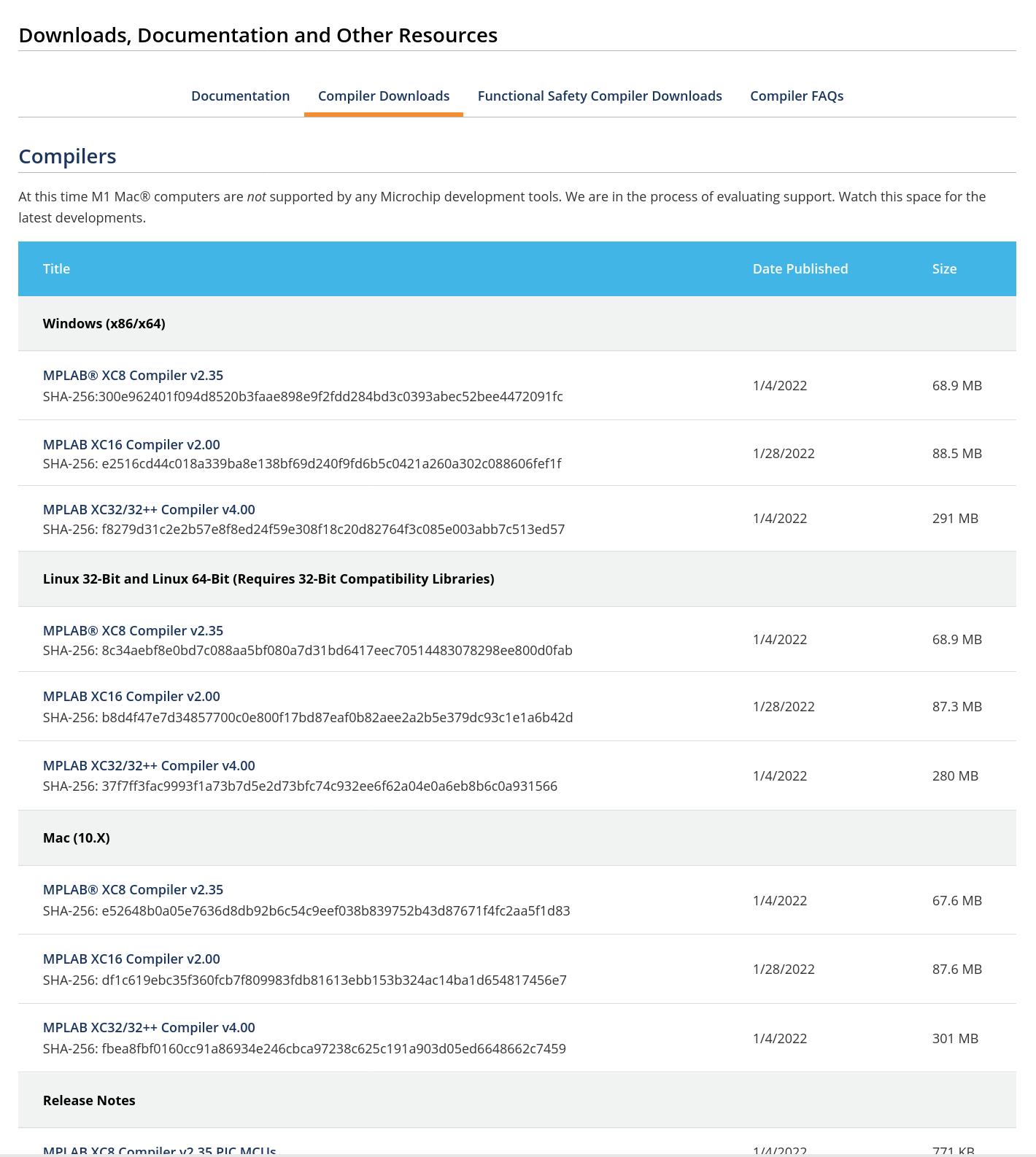Viewport: 1036px width, 1157px height.
Task: Download Mac MPLAB XC32/32++ Compiler v4.00
Action: point(149,1028)
